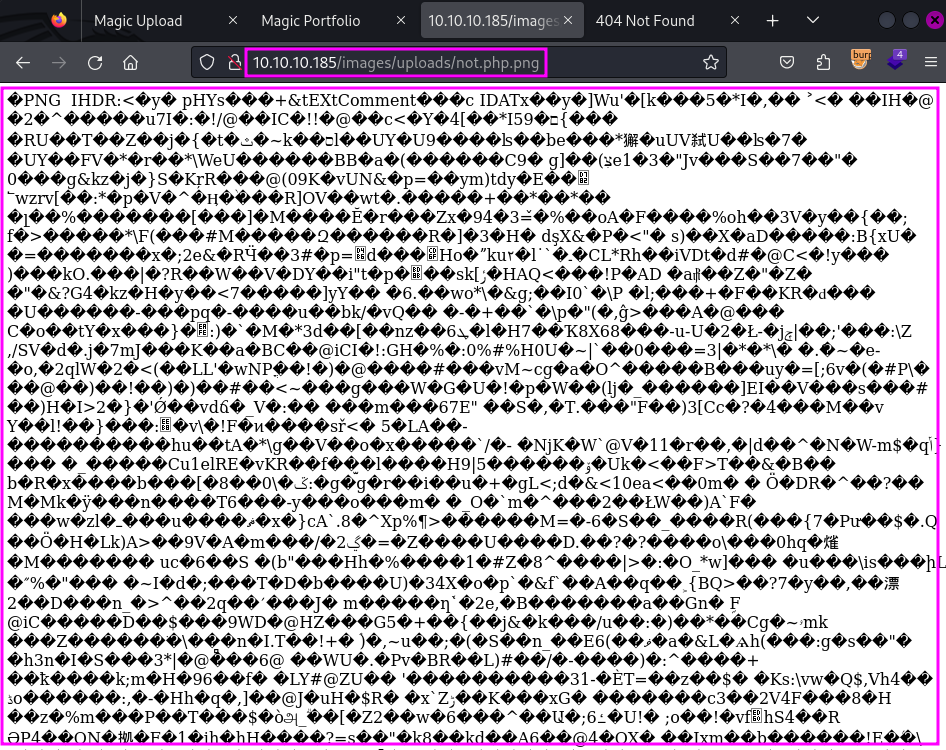Go back to previous page
This screenshot has height=750, width=946.
(x=23, y=63)
